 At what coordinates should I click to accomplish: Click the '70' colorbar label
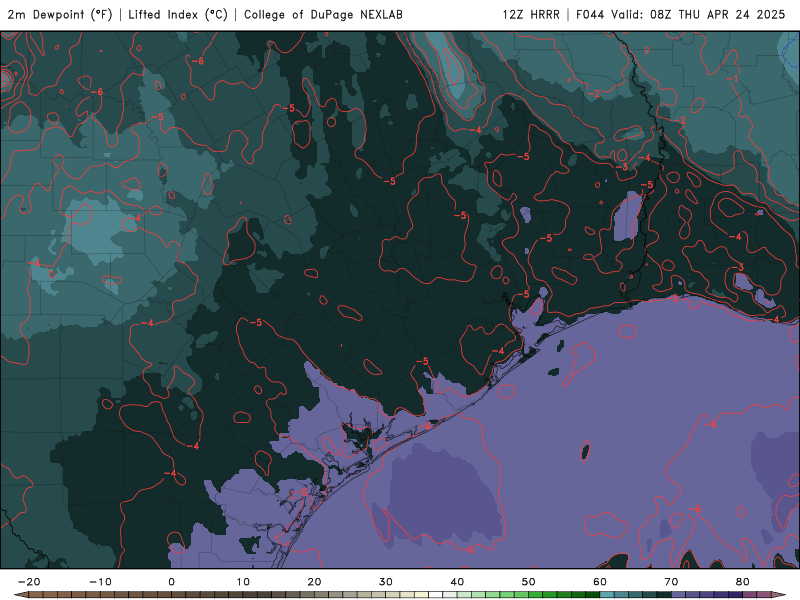(671, 582)
